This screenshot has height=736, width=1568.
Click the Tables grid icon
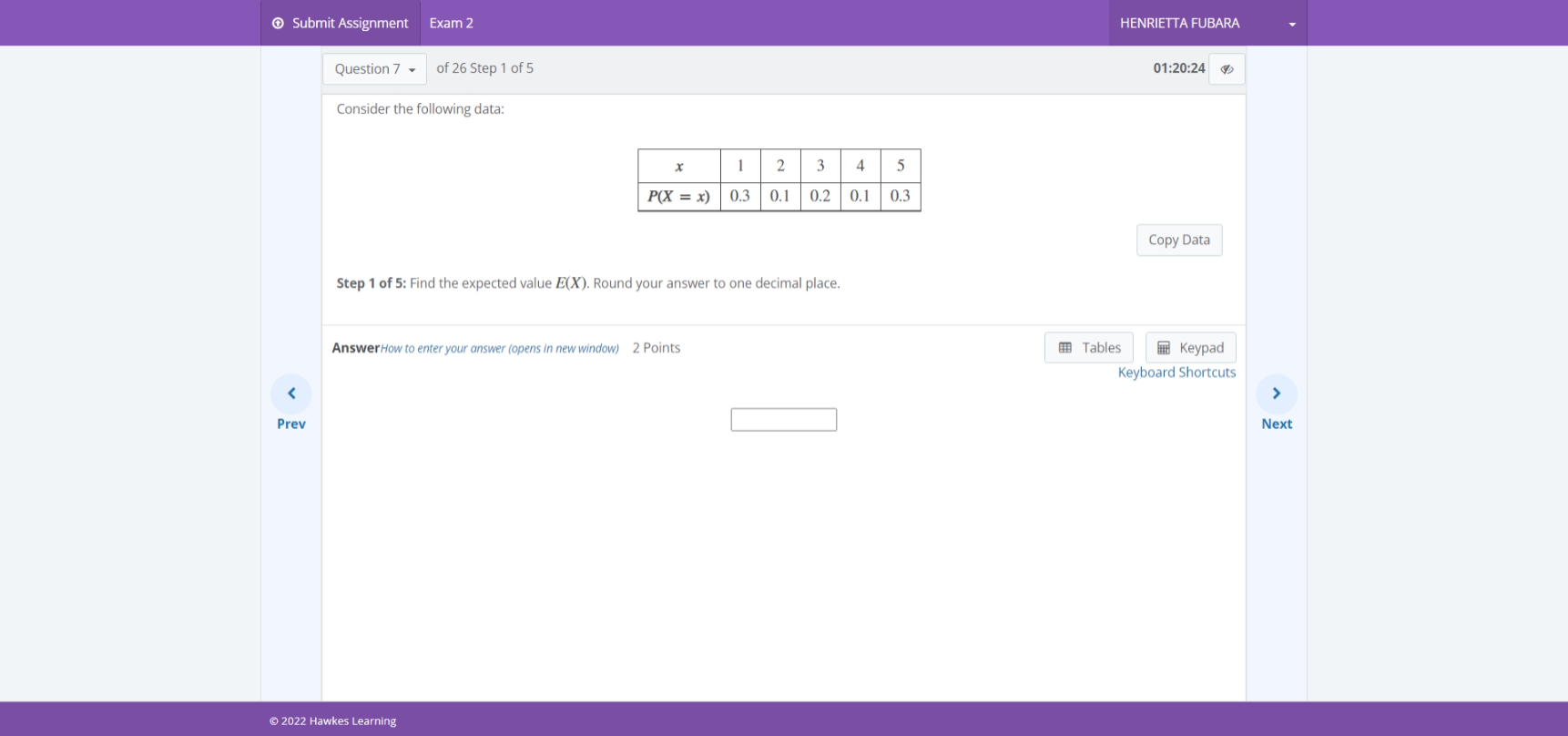[x=1065, y=348]
